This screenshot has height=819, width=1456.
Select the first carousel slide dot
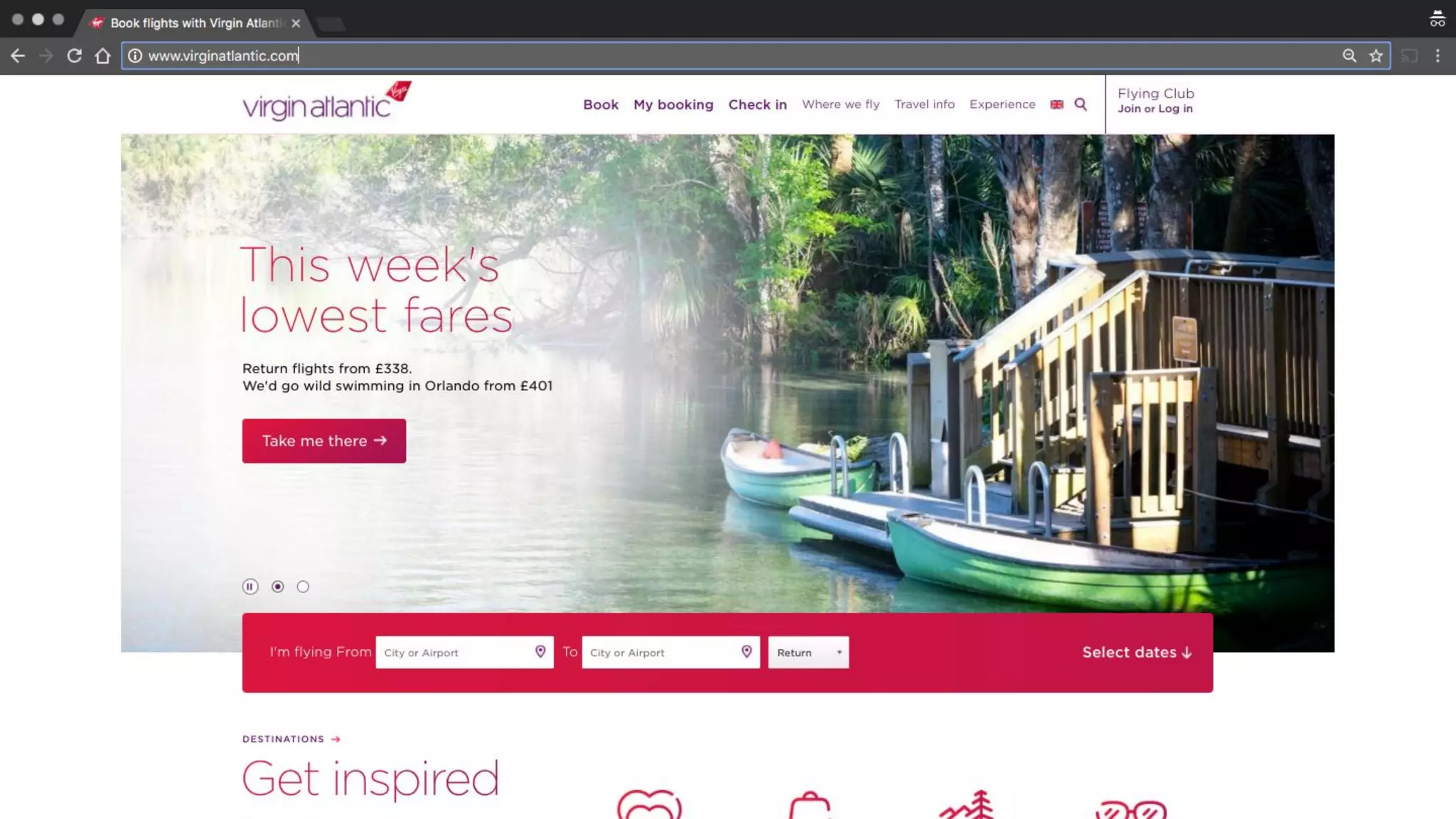278,587
